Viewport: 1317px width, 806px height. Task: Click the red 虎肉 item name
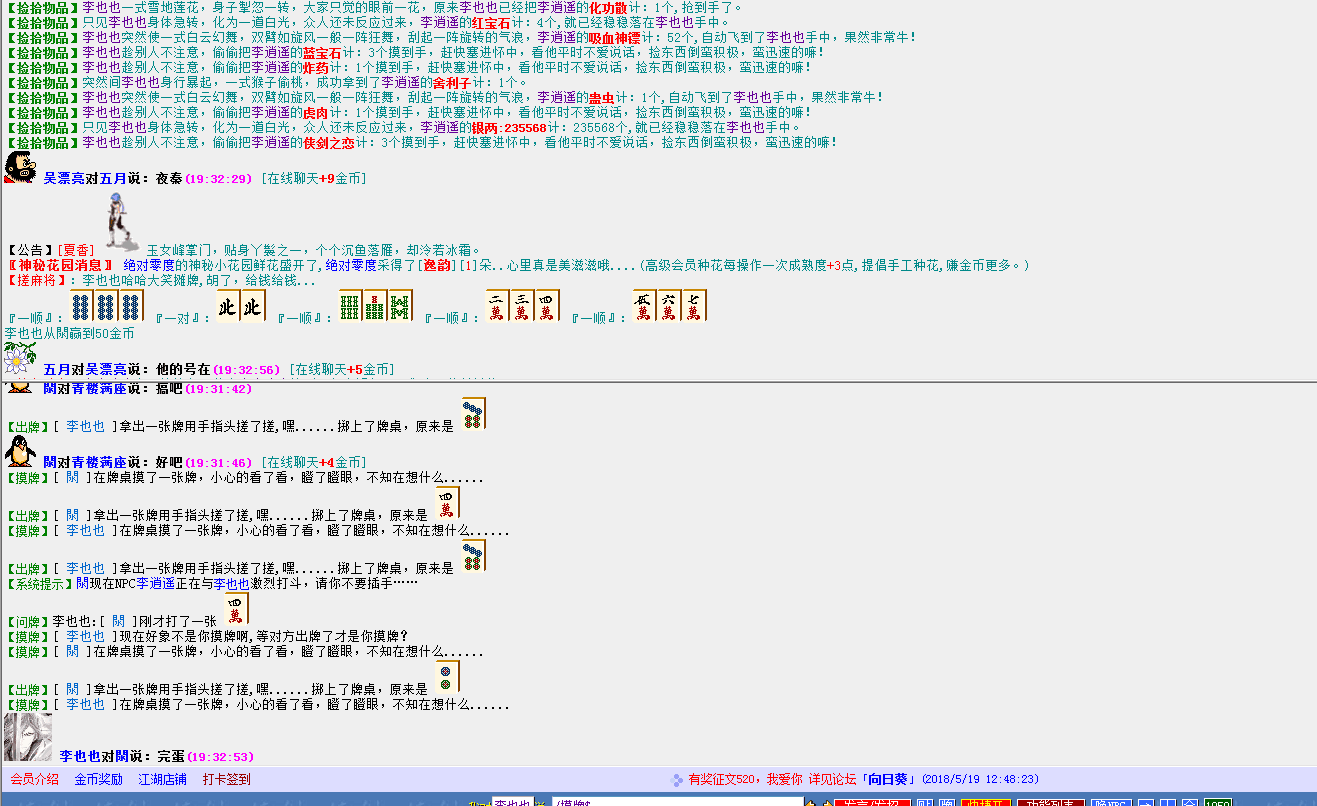[315, 112]
